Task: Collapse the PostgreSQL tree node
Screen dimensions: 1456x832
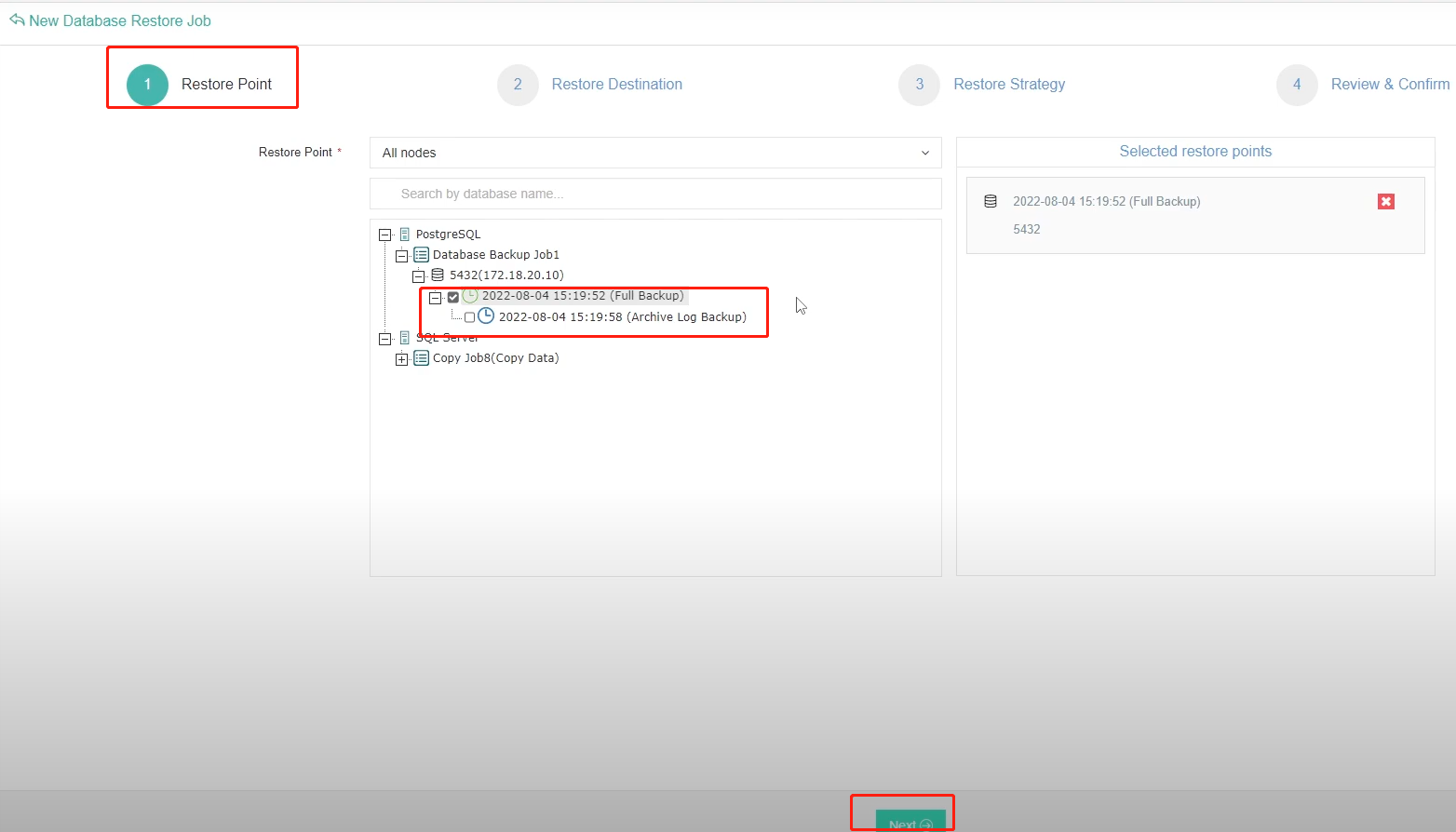Action: [384, 235]
